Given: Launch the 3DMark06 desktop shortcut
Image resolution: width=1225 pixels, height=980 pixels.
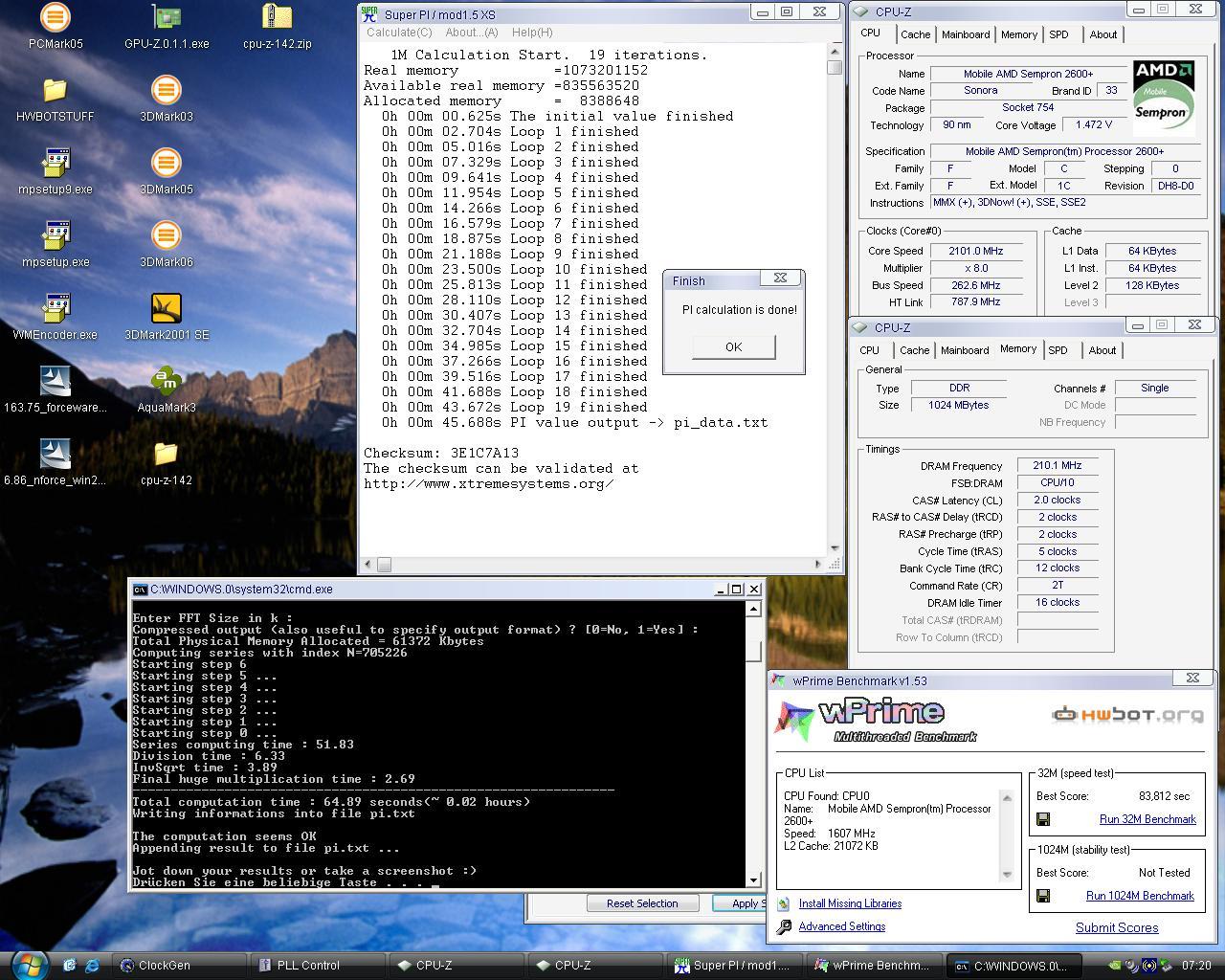Looking at the screenshot, I should click(167, 235).
